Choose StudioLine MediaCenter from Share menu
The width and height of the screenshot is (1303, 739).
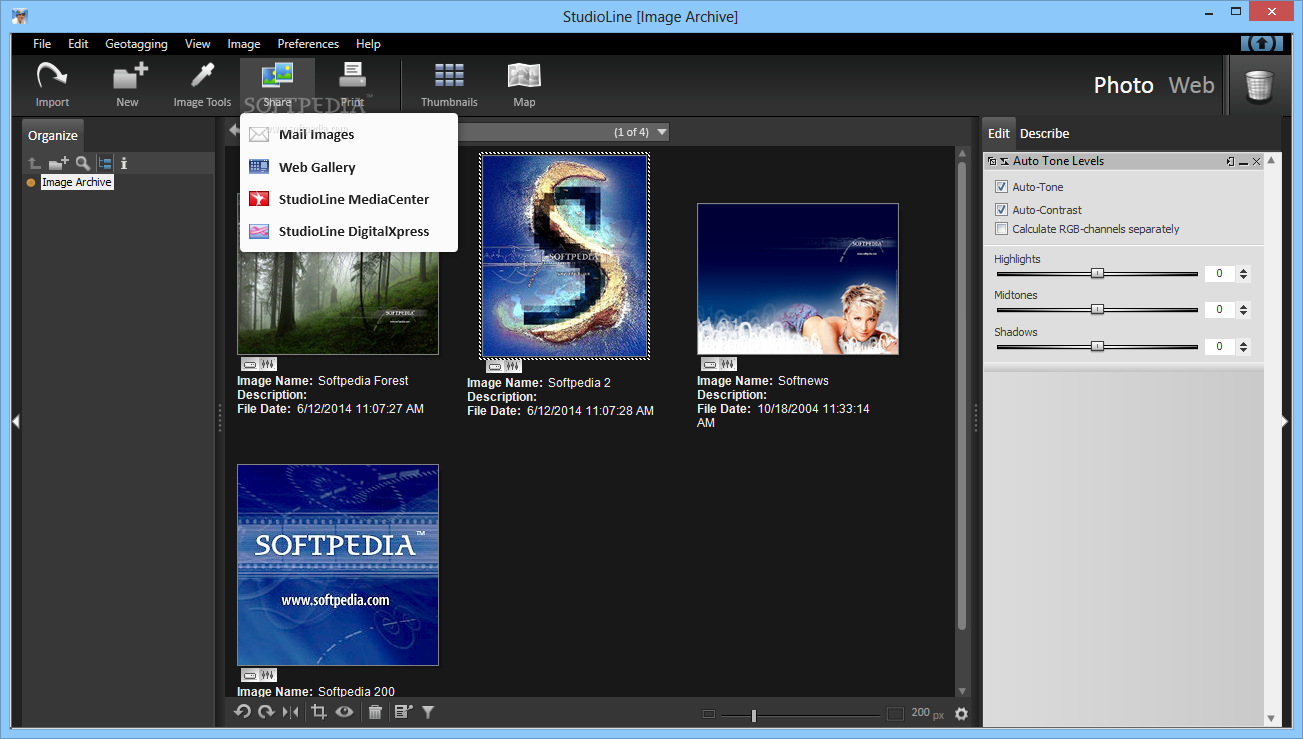348,199
